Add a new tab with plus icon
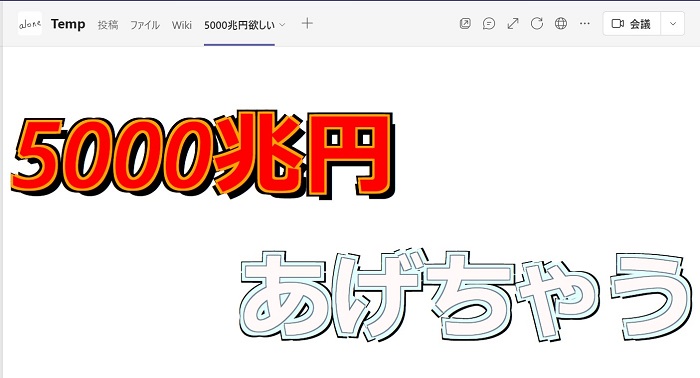 click(x=307, y=23)
